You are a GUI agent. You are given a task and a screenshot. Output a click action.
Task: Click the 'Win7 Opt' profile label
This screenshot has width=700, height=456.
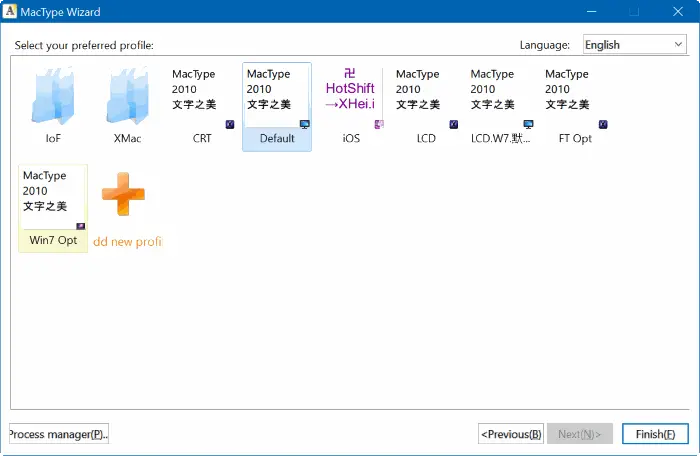pos(53,240)
